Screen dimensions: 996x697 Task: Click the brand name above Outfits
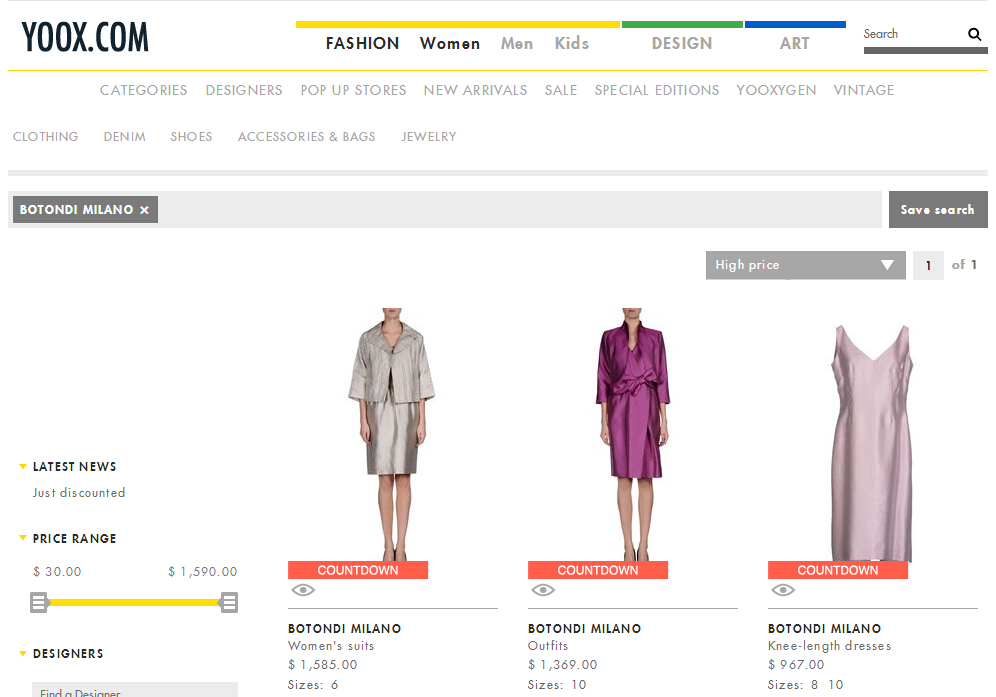click(x=584, y=628)
